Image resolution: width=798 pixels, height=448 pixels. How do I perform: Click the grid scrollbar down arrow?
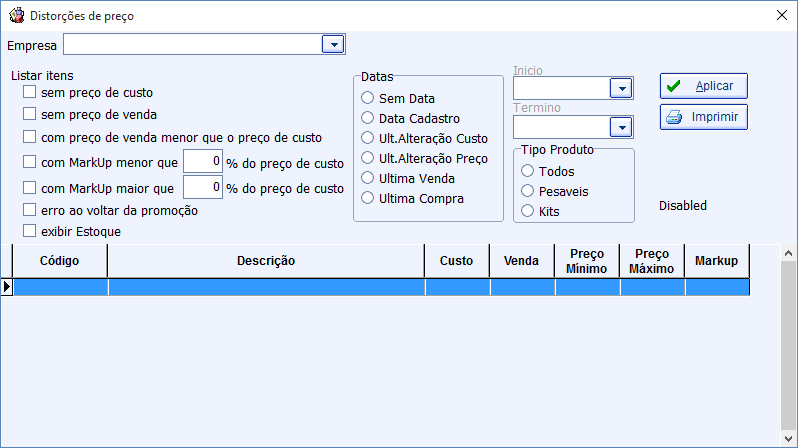(x=788, y=438)
